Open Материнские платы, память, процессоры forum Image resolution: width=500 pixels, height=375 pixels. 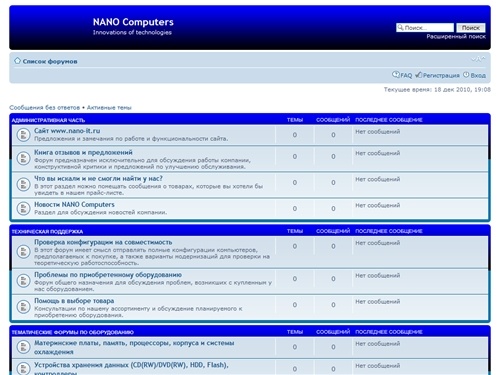(134, 347)
